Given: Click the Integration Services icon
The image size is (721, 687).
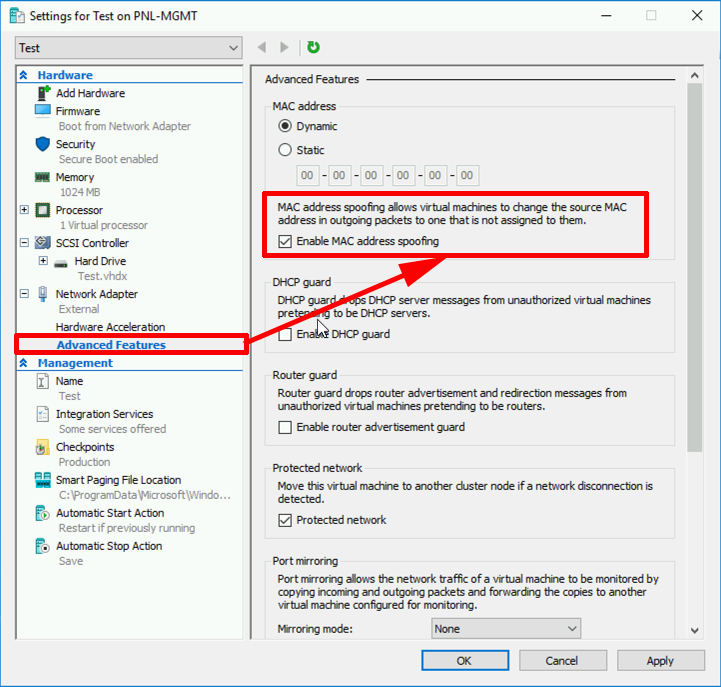Looking at the screenshot, I should click(x=42, y=414).
